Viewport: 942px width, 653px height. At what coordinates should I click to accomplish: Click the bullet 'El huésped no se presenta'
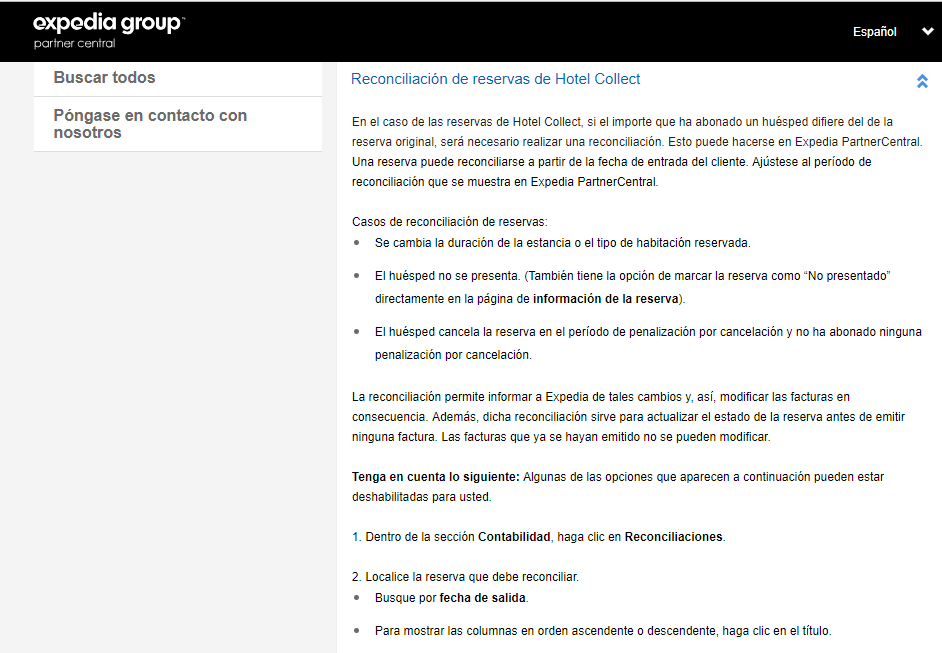coord(634,275)
